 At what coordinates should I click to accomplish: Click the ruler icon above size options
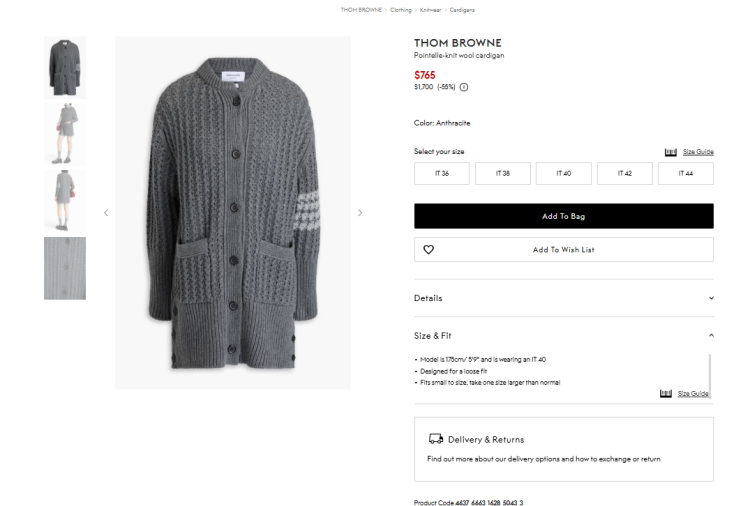pos(671,152)
